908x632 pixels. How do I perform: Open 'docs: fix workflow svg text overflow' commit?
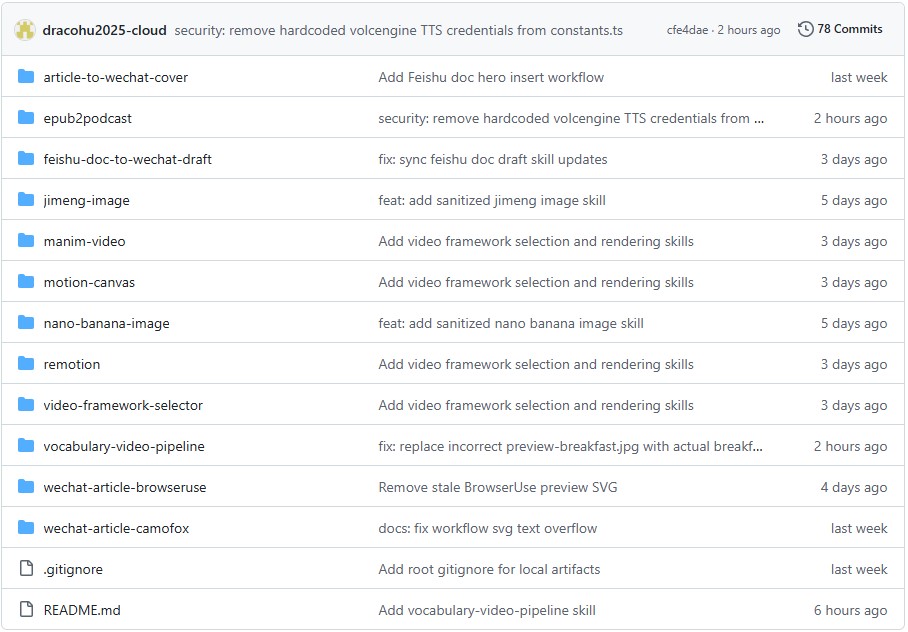[487, 528]
